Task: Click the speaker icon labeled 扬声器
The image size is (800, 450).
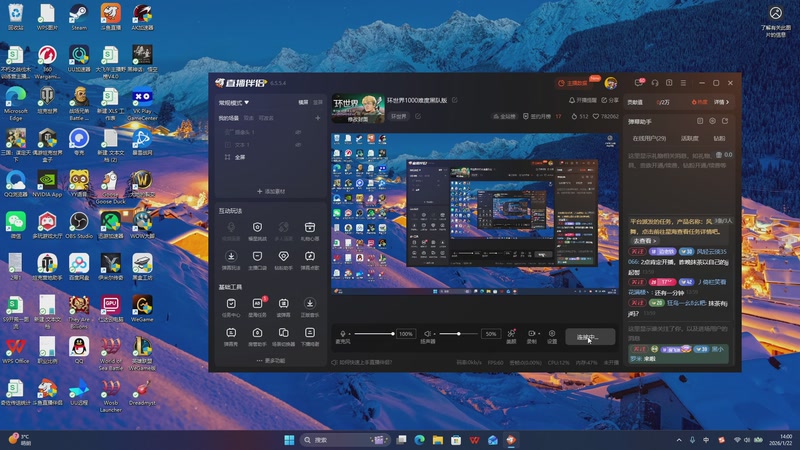Action: pos(428,334)
